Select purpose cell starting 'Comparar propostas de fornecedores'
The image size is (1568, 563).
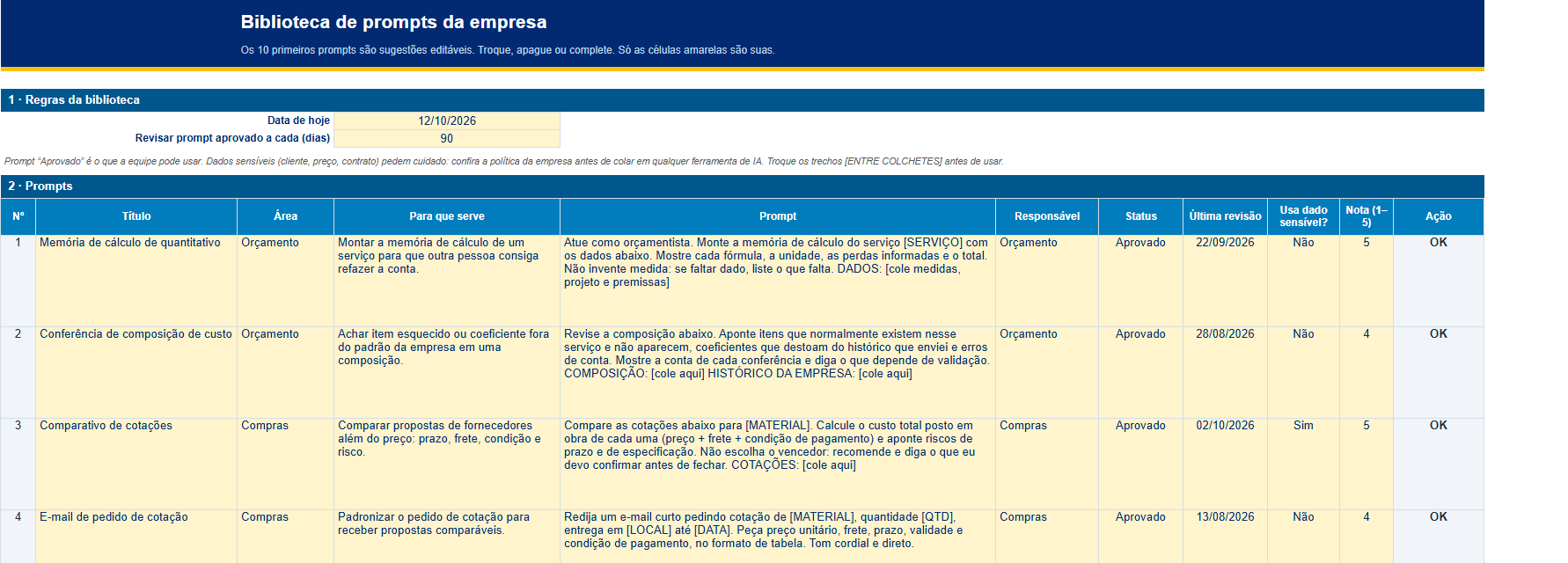point(447,464)
